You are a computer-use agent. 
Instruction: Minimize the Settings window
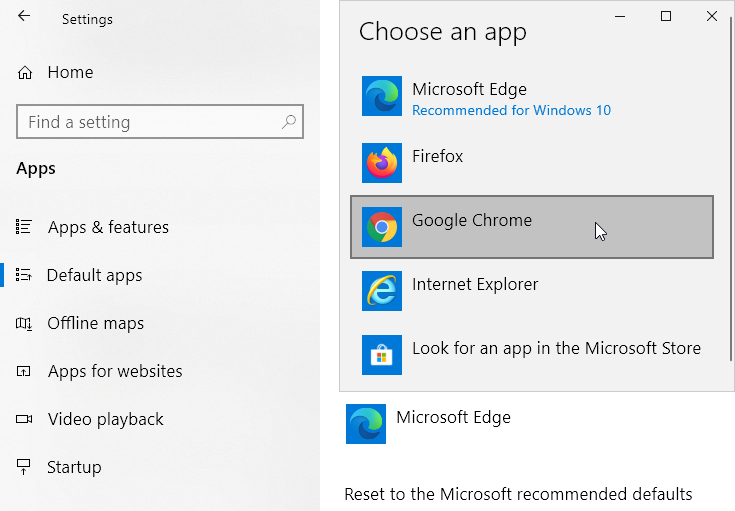pyautogui.click(x=620, y=16)
